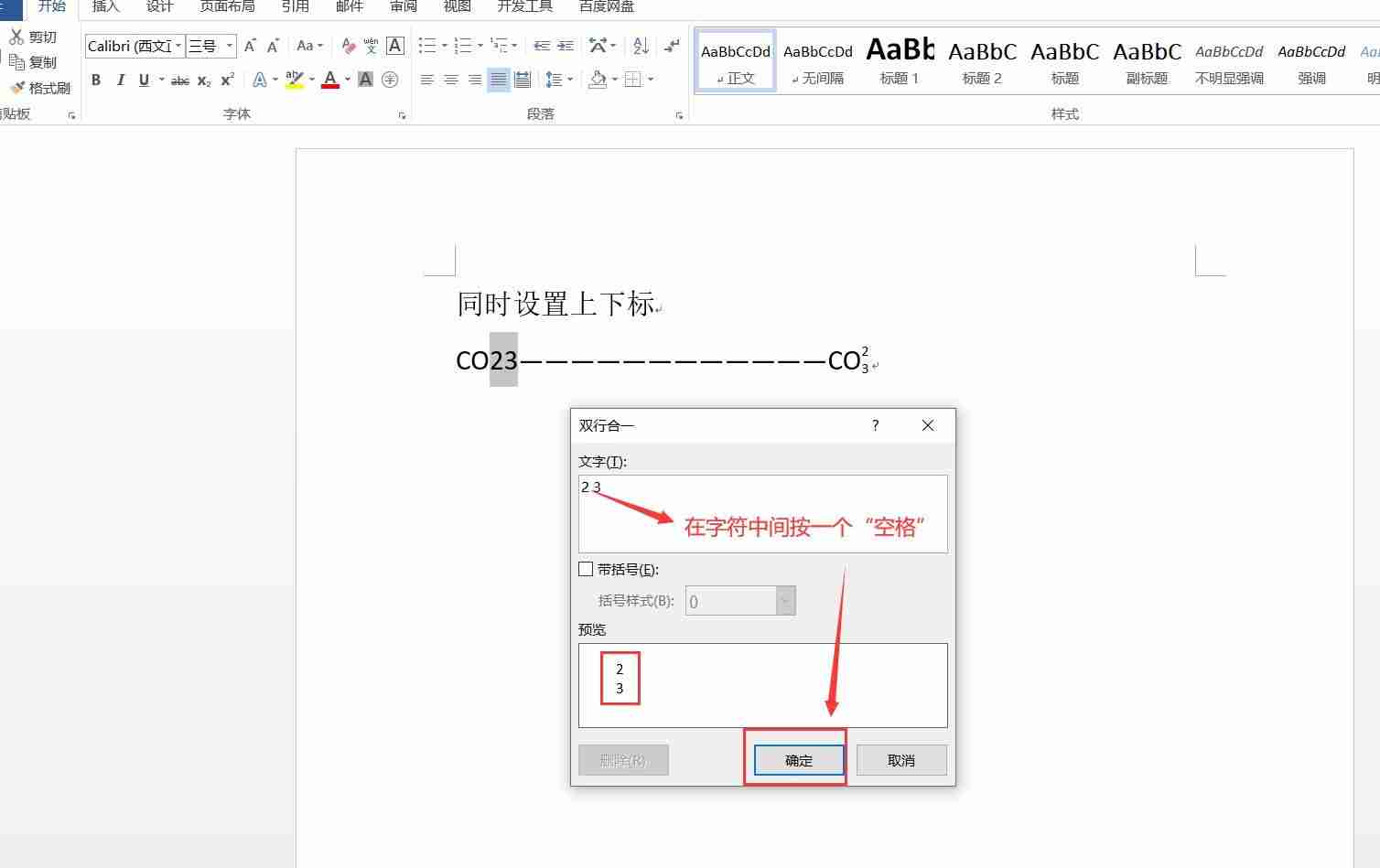1380x868 pixels.
Task: Open the 审阅 ribbon tab
Action: [x=404, y=6]
